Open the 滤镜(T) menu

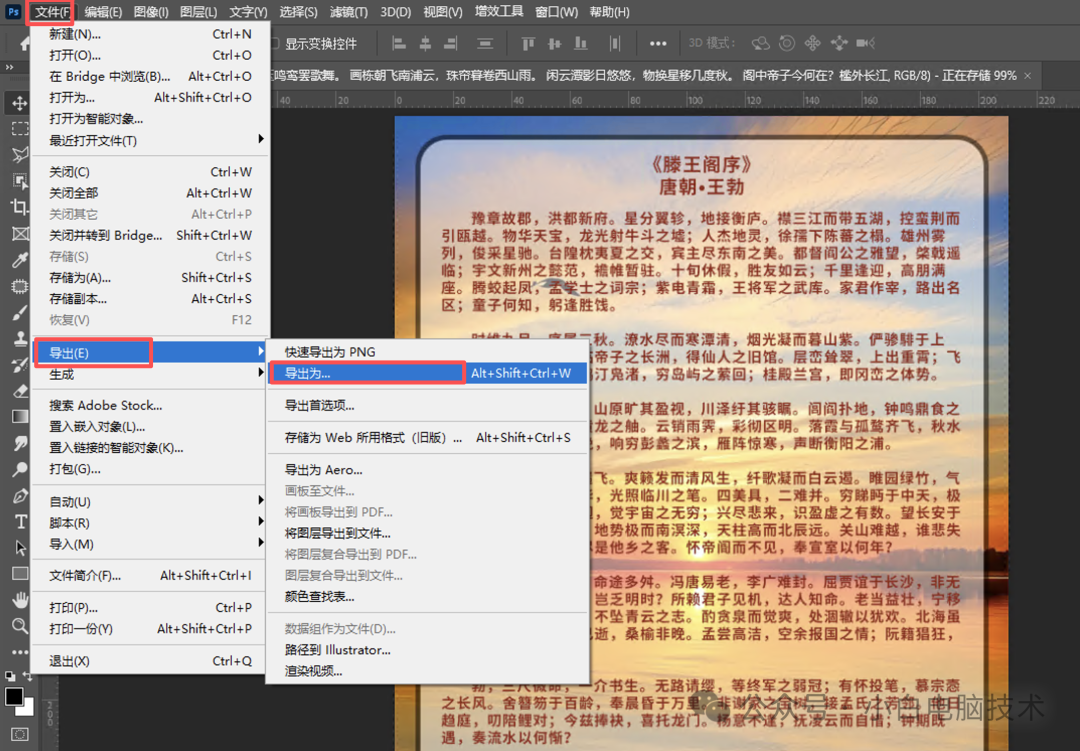coord(349,12)
